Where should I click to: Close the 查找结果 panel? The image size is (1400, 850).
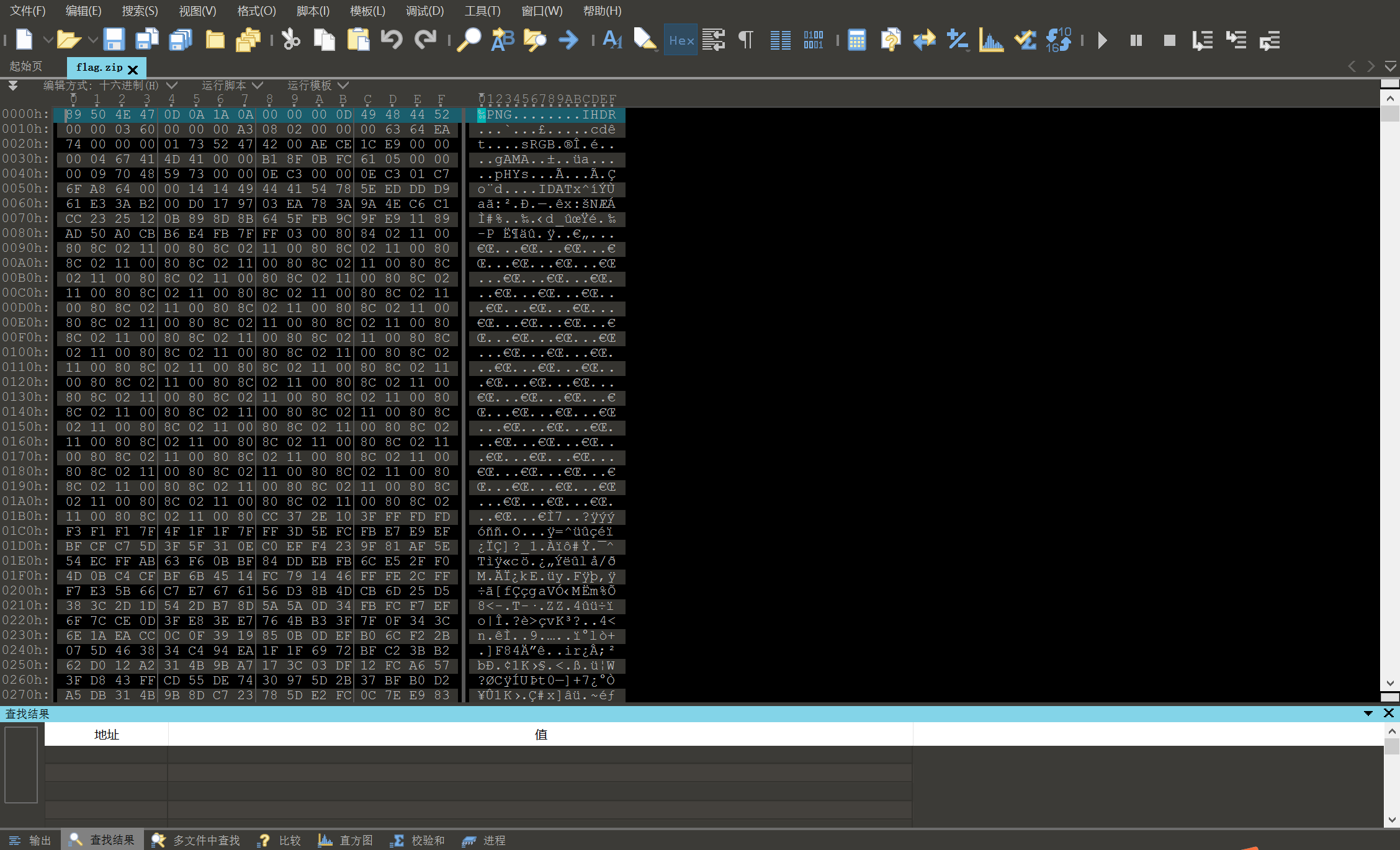[x=1389, y=713]
